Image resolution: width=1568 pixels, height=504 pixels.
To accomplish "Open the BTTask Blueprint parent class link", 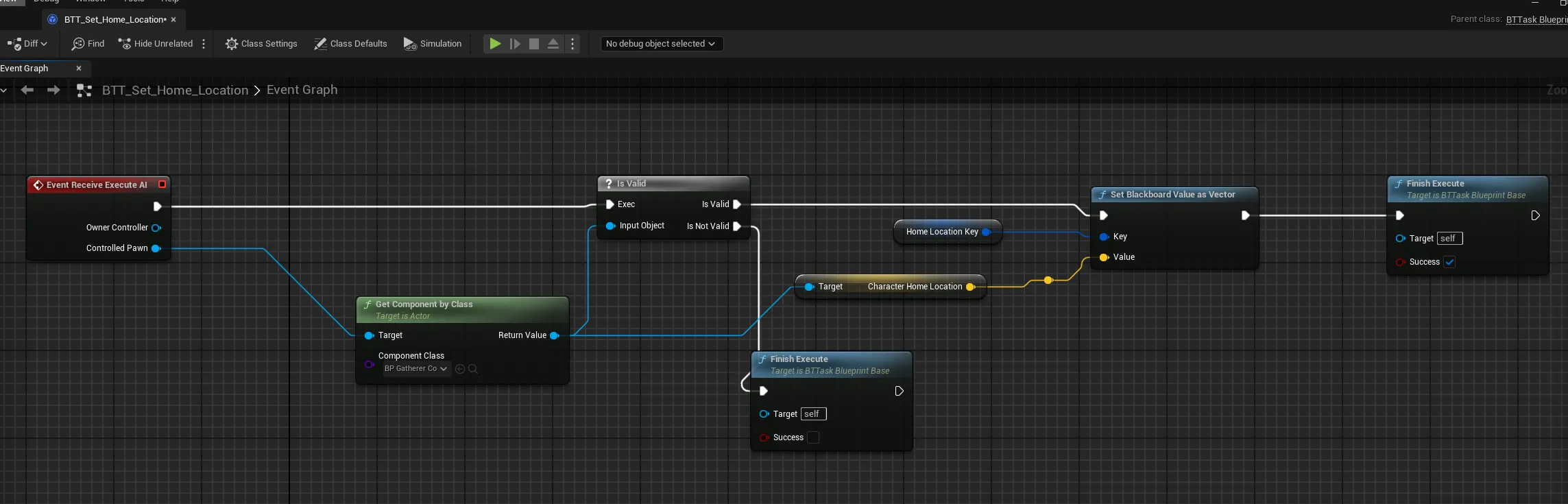I will [1536, 19].
